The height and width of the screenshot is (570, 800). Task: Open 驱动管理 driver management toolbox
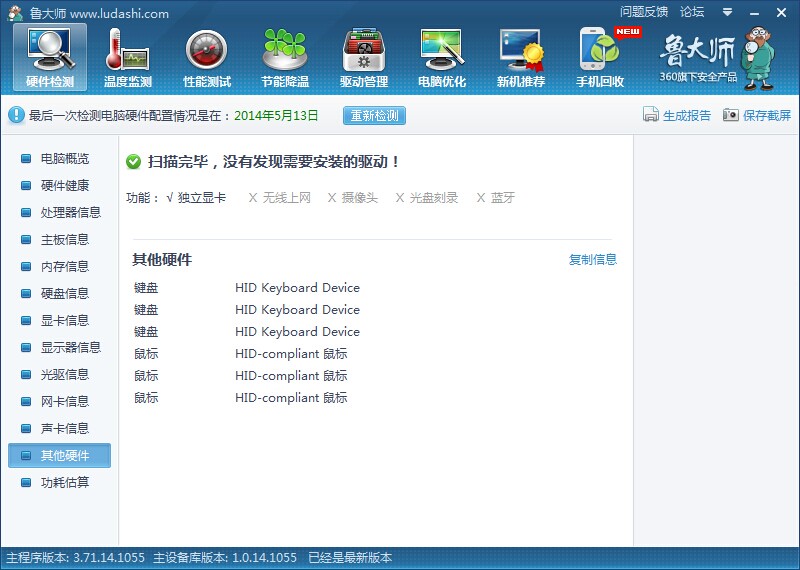pos(364,57)
